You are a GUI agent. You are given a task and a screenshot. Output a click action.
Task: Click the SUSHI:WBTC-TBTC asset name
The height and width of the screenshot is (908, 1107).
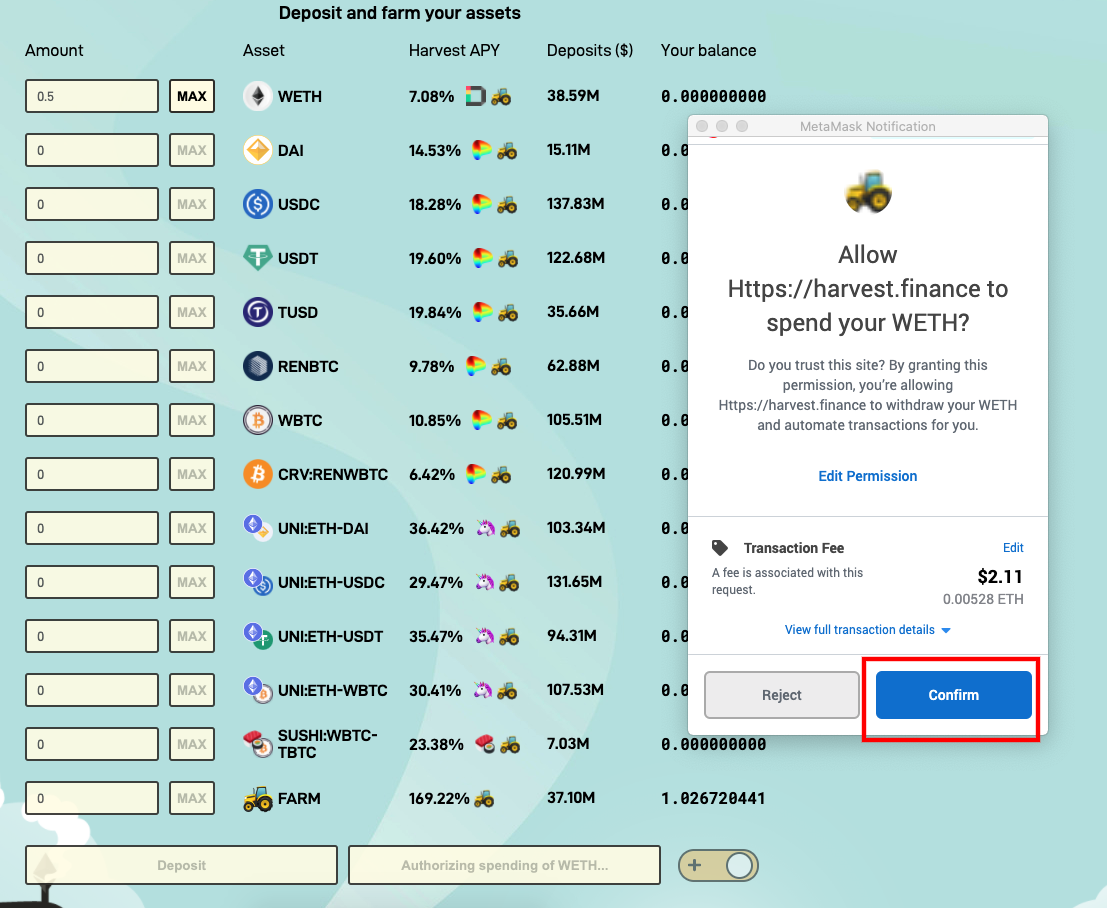coord(328,743)
